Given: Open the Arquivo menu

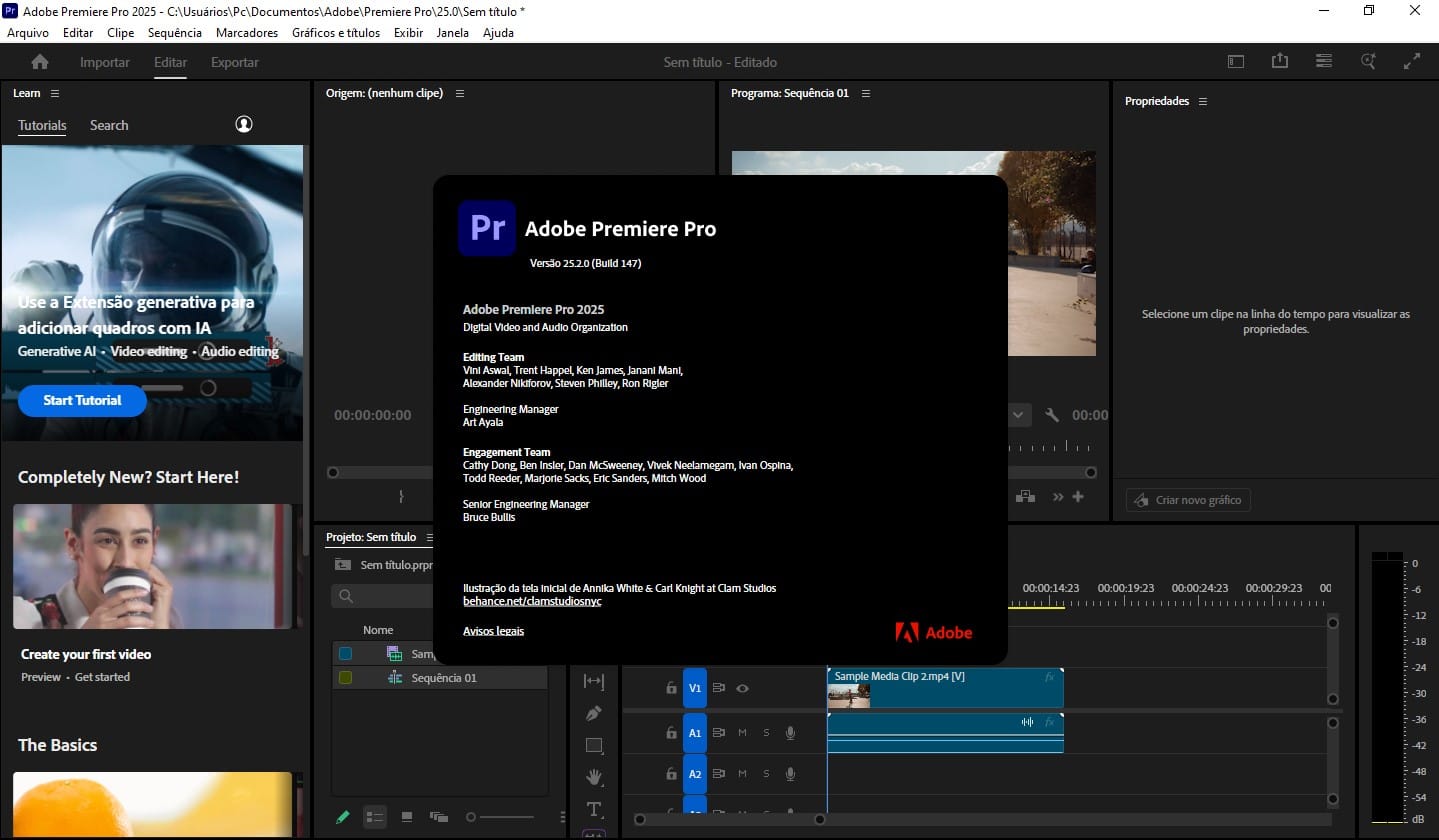Looking at the screenshot, I should (x=26, y=32).
